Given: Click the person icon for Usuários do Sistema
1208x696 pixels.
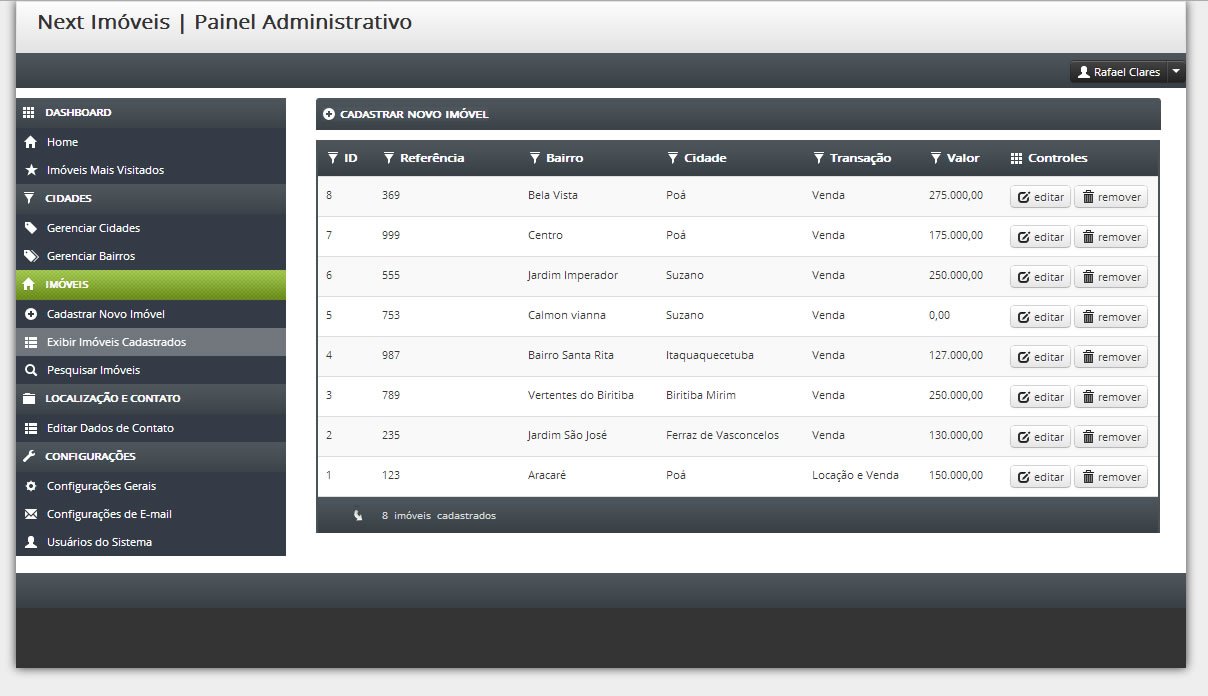Looking at the screenshot, I should click(x=30, y=542).
